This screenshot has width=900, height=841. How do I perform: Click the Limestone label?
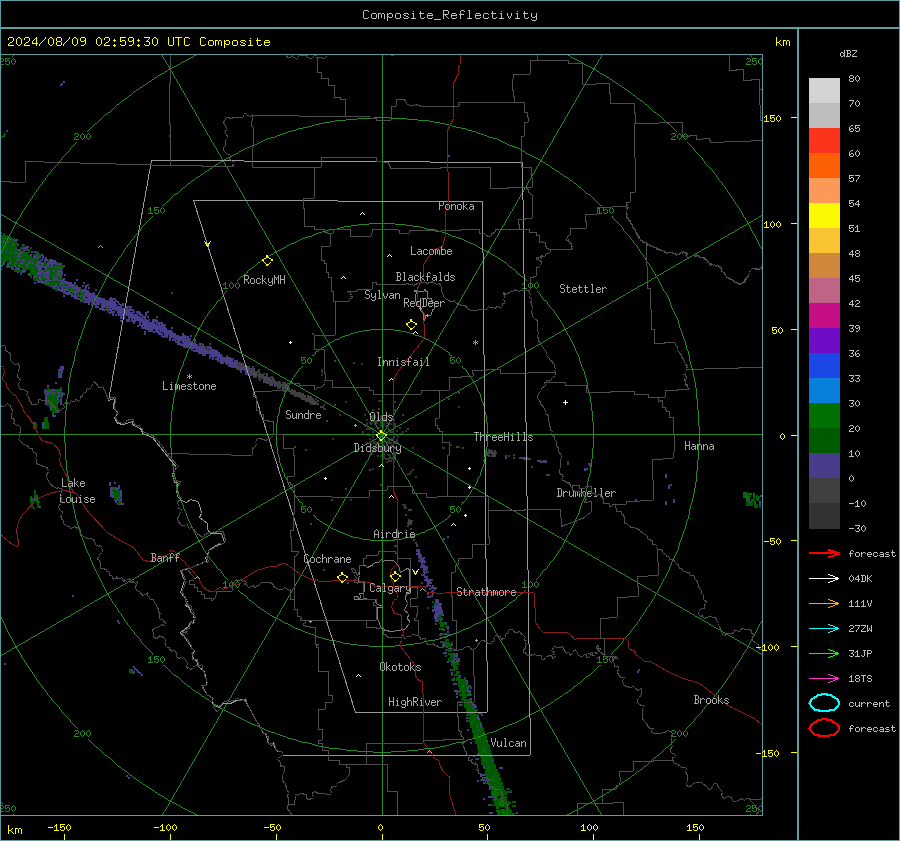pyautogui.click(x=189, y=386)
